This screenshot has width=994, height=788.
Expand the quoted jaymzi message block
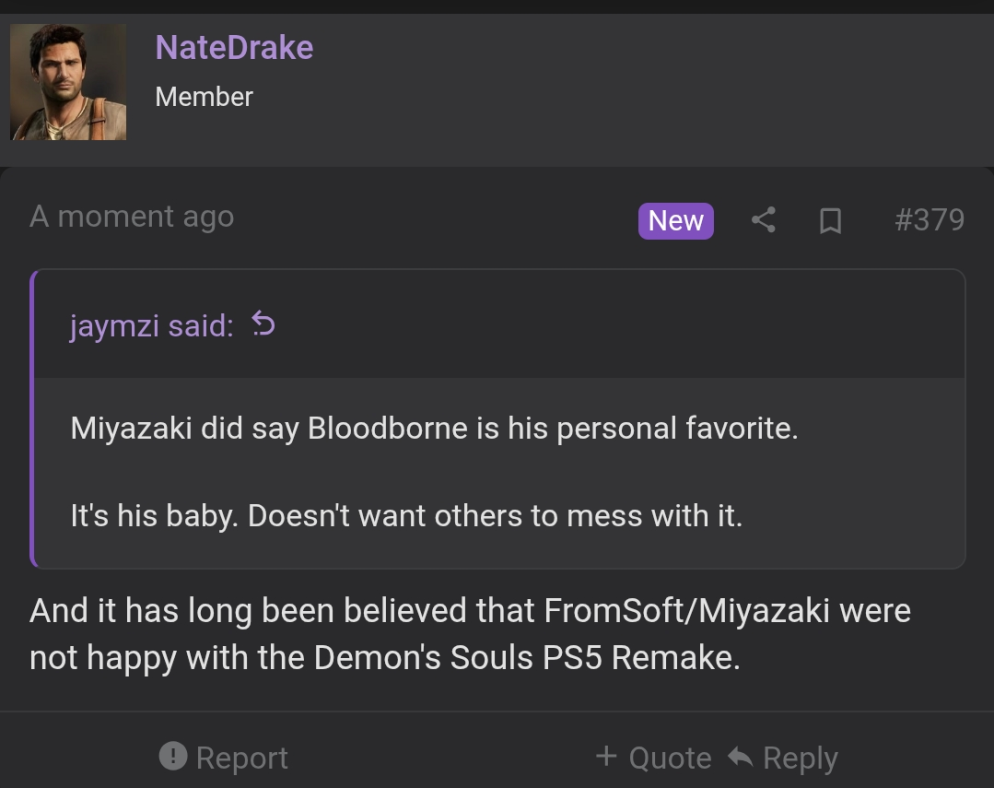(x=500, y=472)
